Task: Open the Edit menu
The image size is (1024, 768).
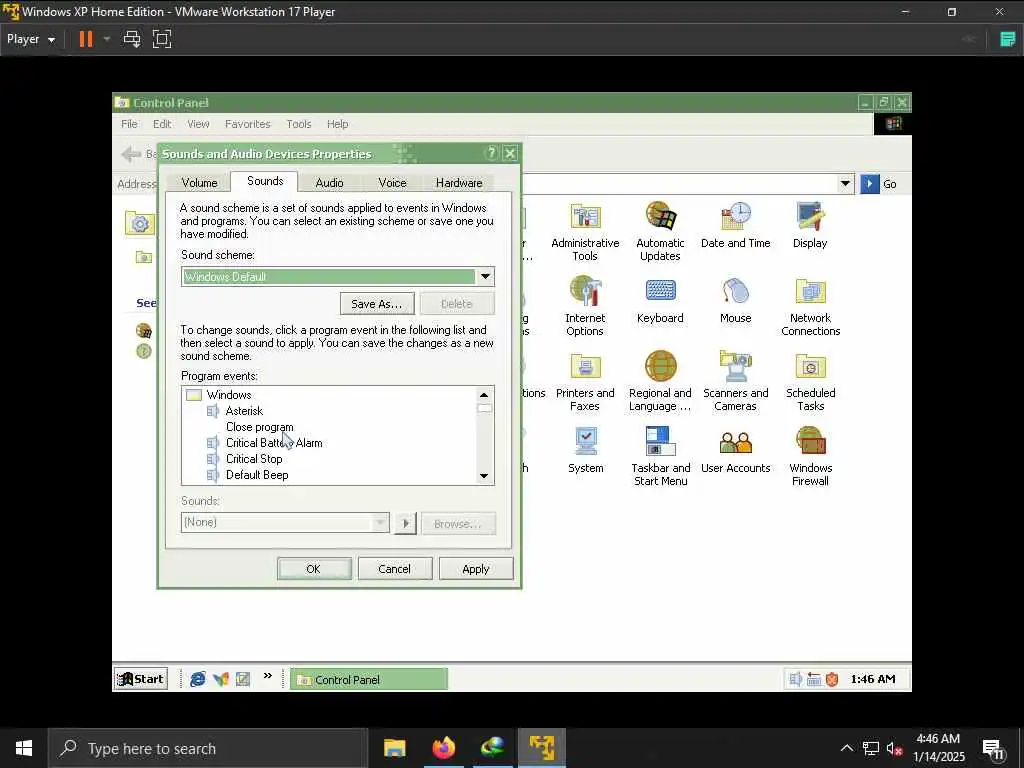Action: tap(162, 124)
